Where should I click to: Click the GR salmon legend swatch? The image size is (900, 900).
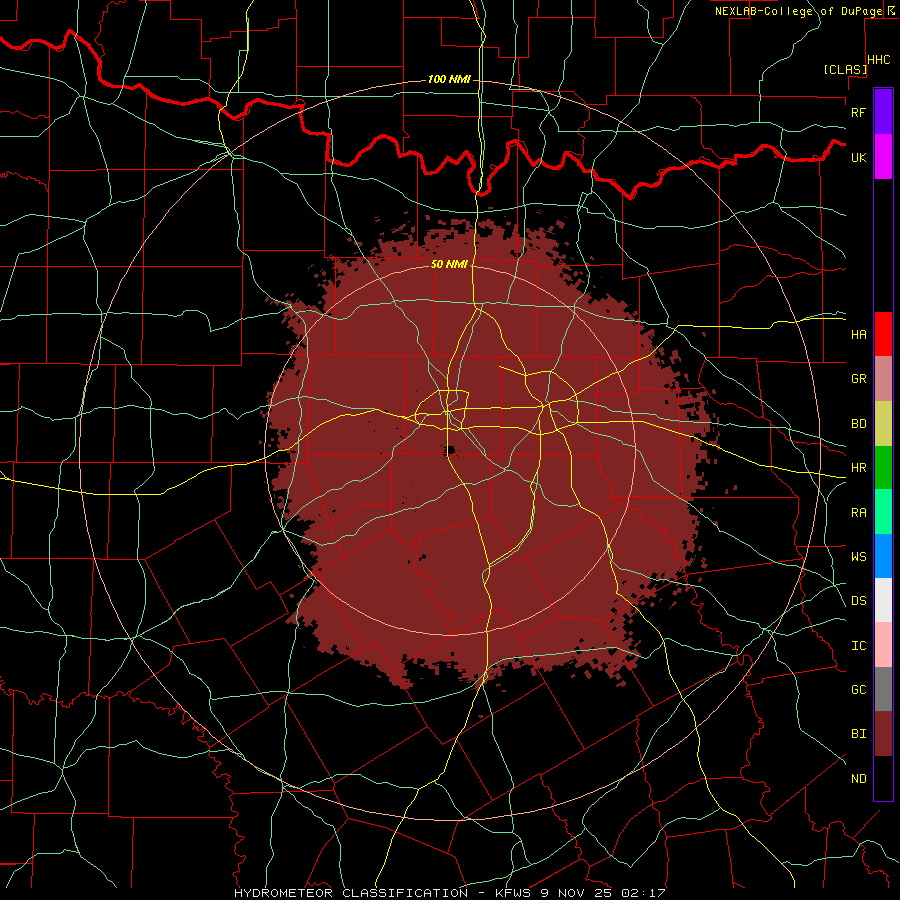click(883, 379)
